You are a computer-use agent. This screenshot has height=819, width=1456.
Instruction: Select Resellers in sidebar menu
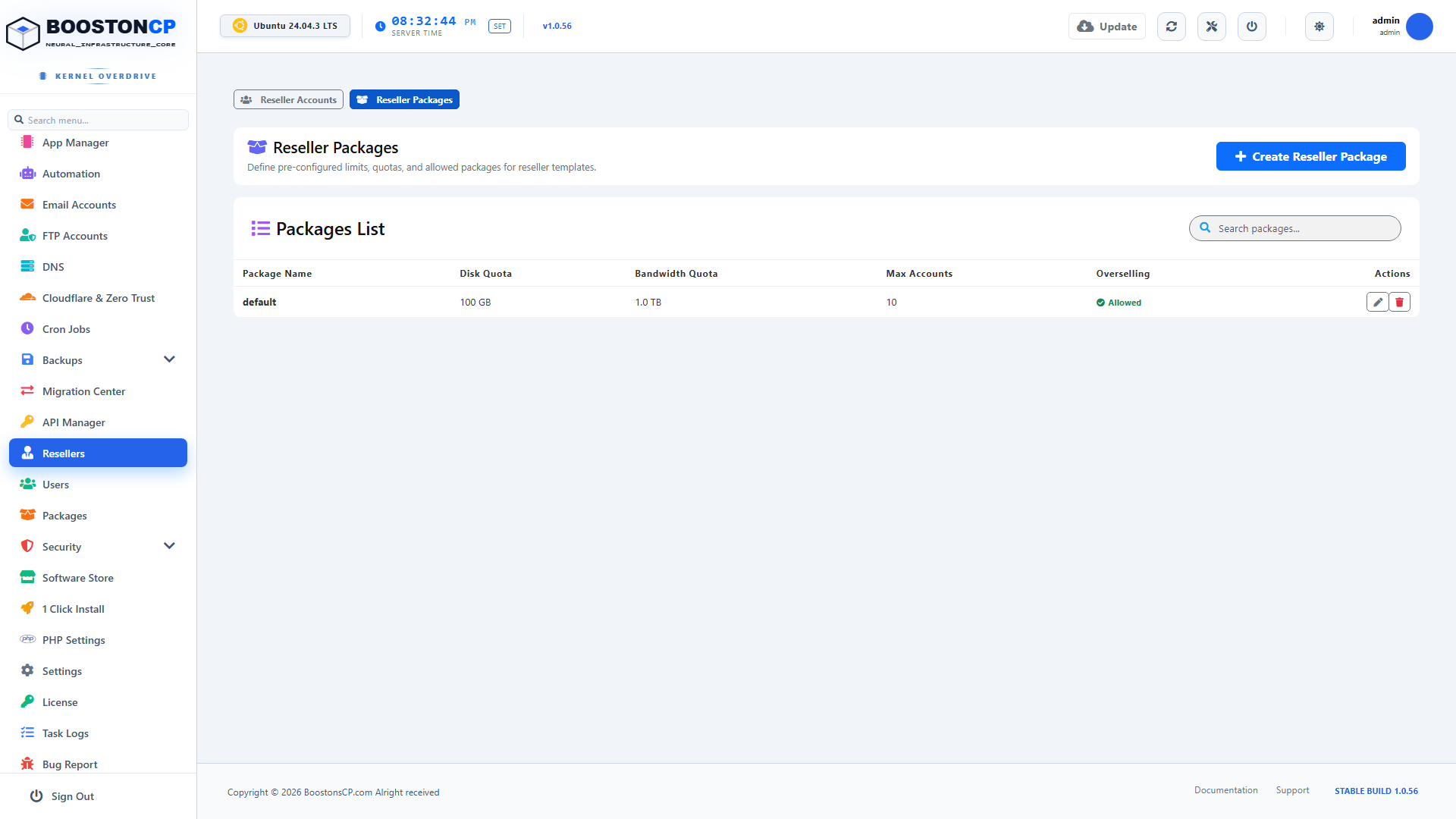[98, 453]
